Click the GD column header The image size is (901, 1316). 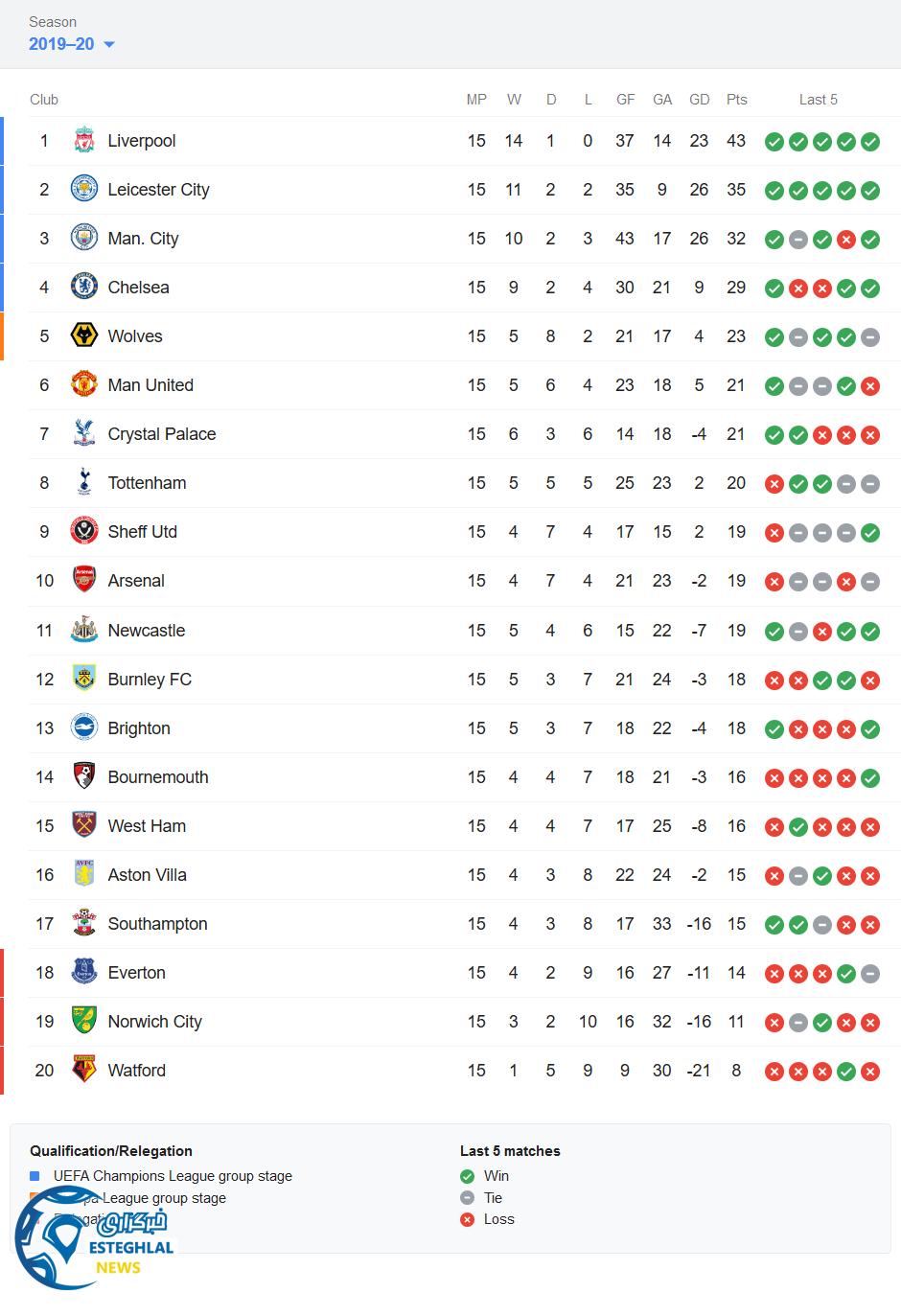(x=700, y=100)
